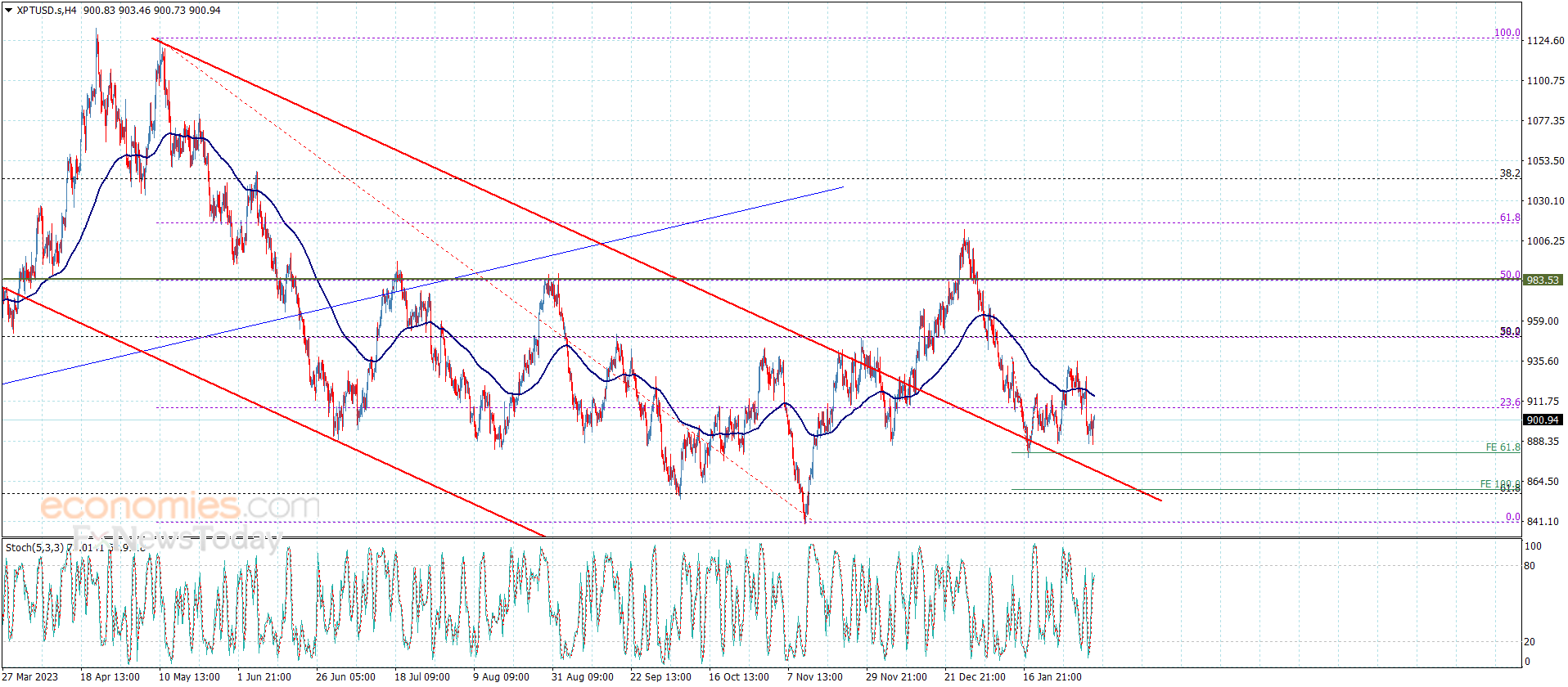
Task: Click the Fibonacci 100.0 level label
Action: (1507, 33)
